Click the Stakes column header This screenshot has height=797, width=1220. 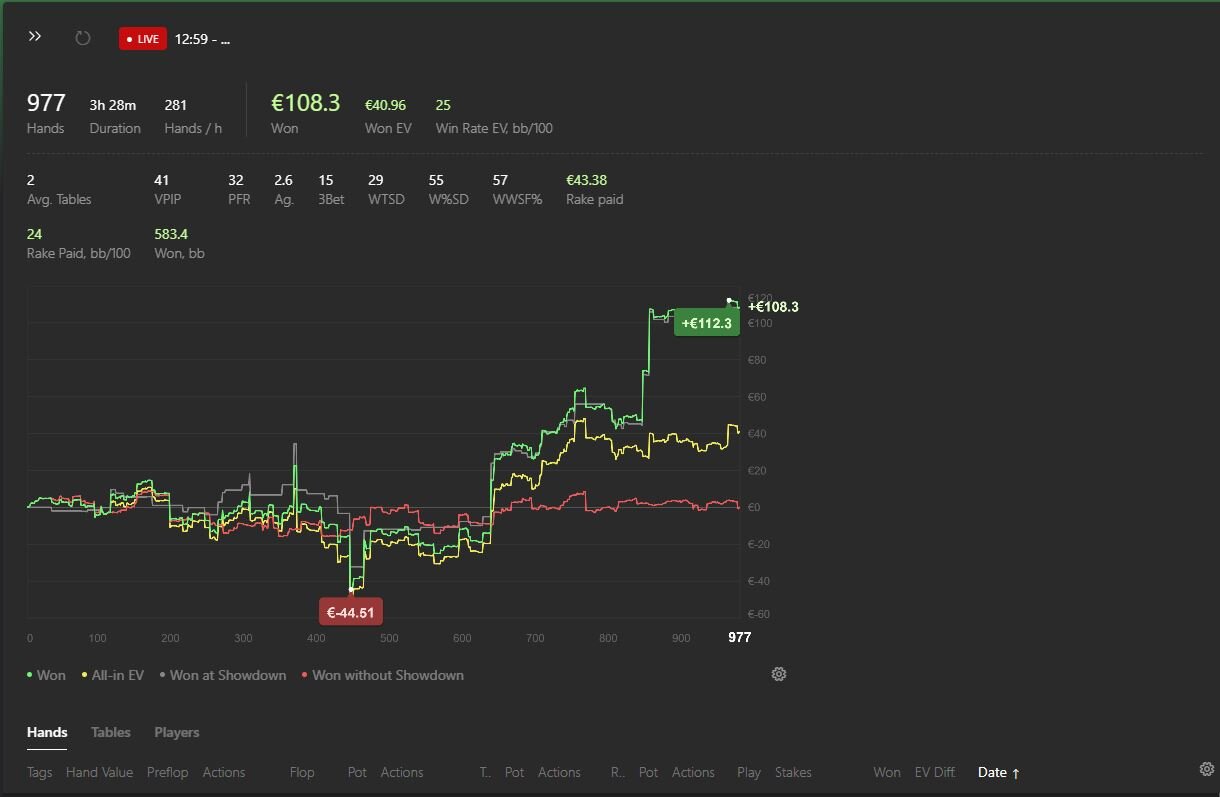coord(793,772)
